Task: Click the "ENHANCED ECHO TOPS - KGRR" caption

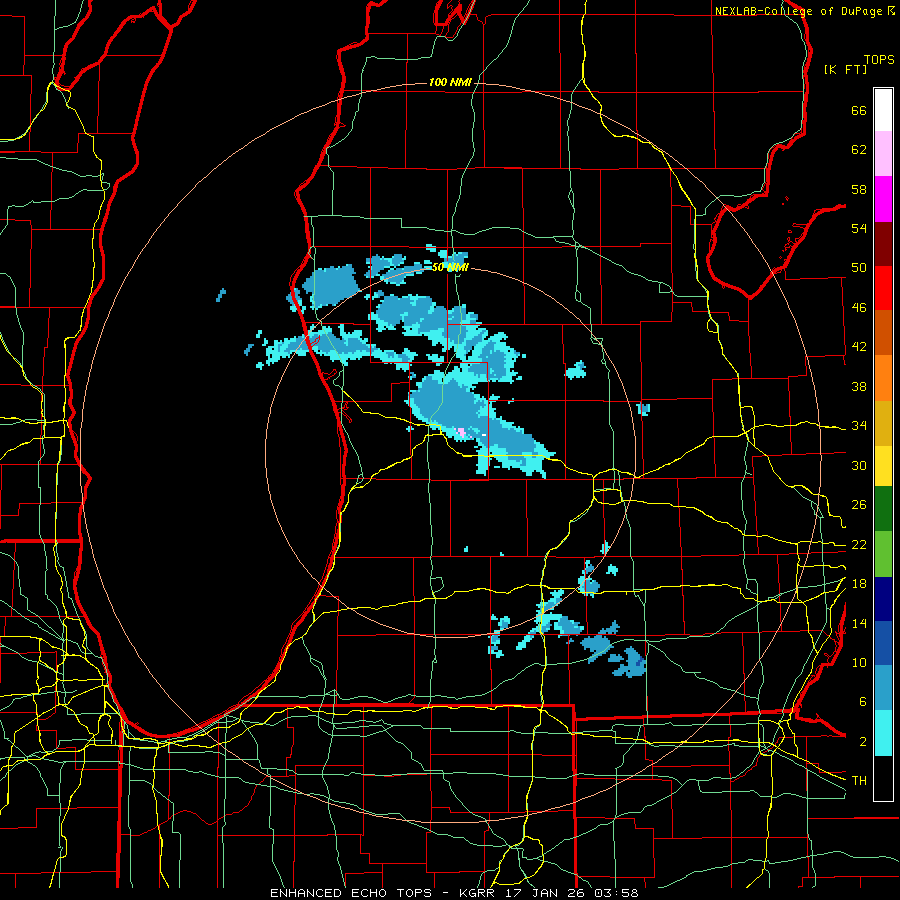Action: point(382,893)
